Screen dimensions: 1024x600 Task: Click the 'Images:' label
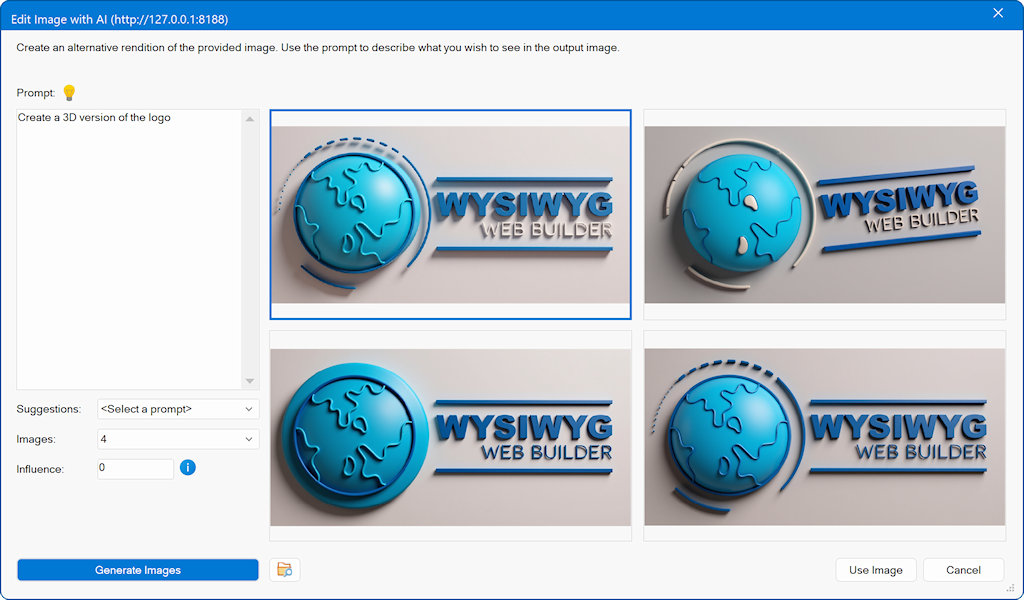(x=36, y=439)
